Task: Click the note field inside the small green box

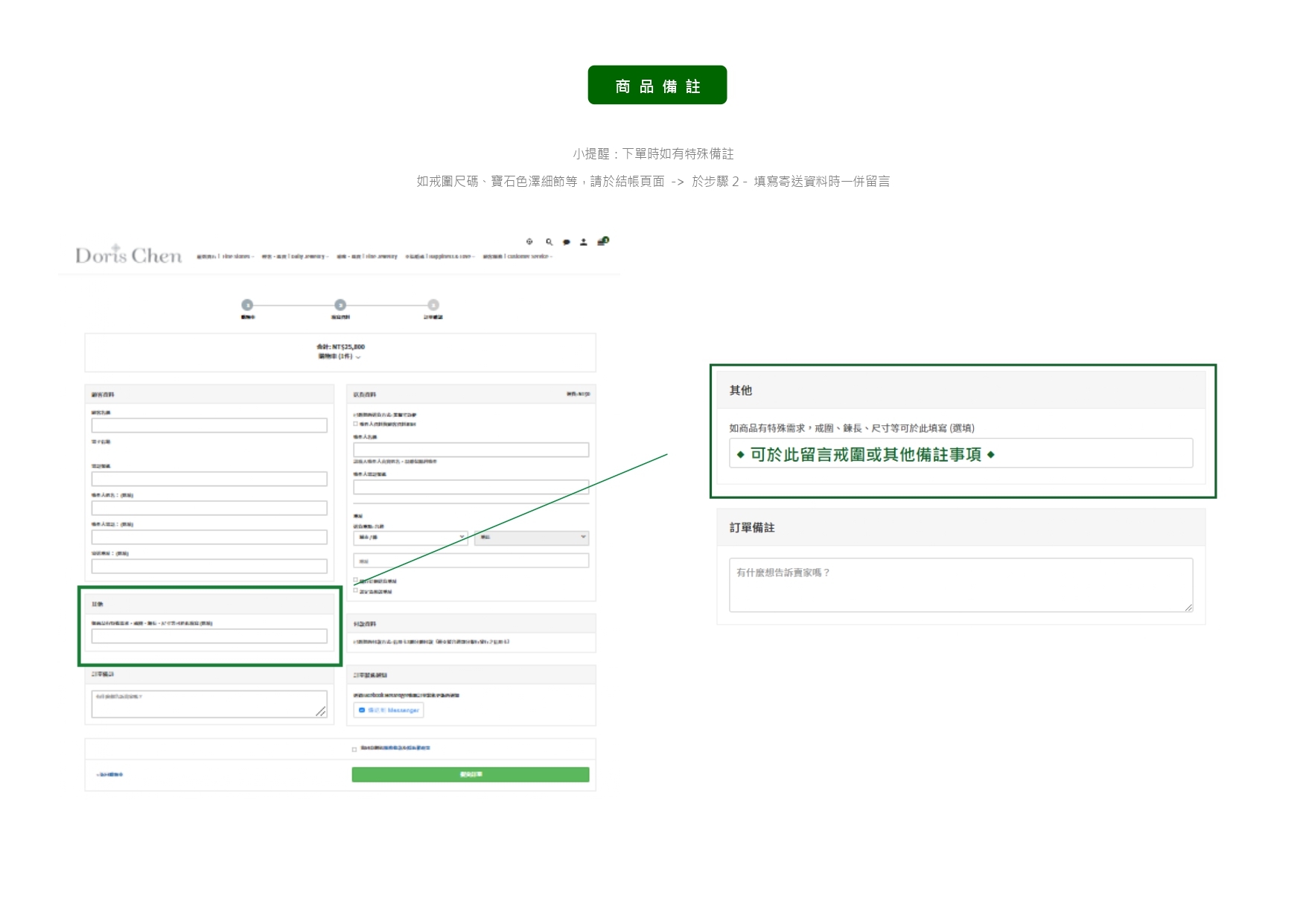Action: pyautogui.click(x=209, y=636)
